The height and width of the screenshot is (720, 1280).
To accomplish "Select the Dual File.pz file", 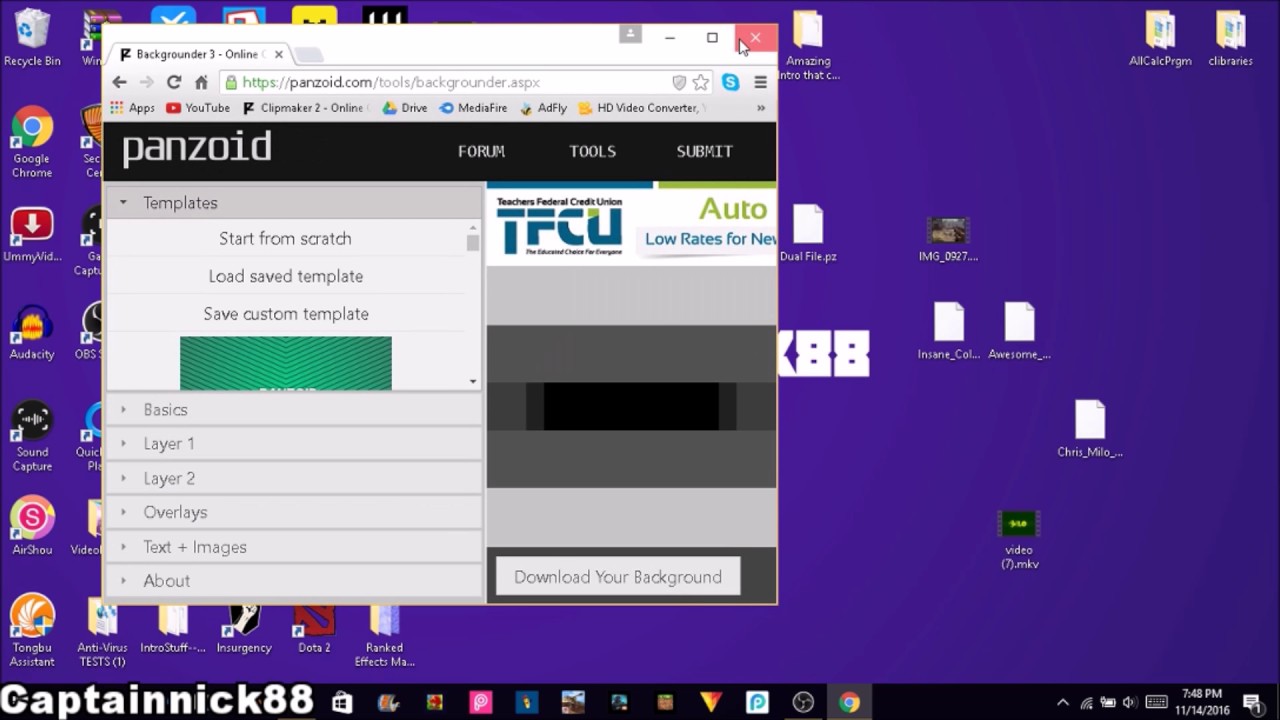I will 808,234.
